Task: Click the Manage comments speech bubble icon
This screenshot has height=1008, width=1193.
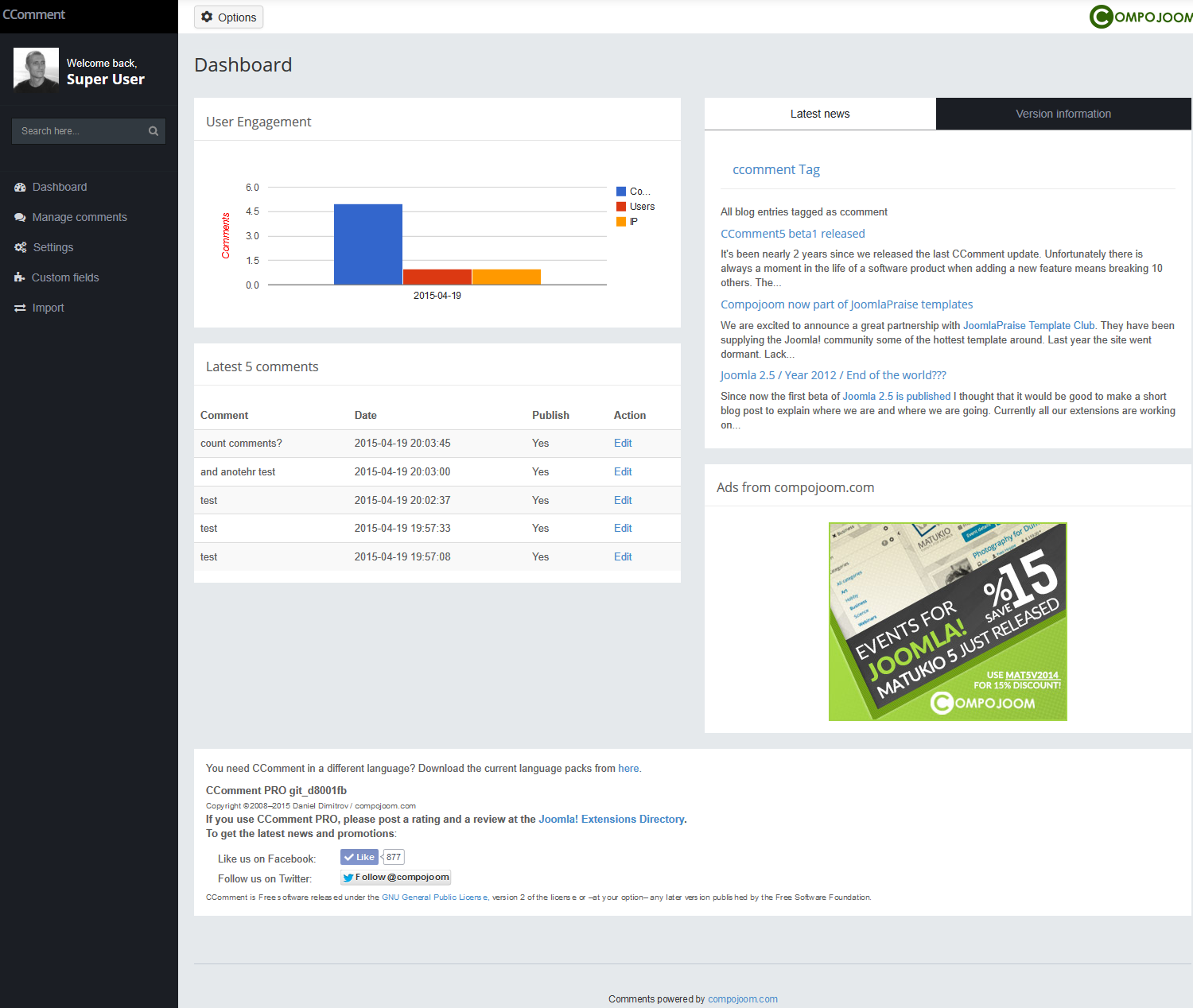Action: click(20, 218)
